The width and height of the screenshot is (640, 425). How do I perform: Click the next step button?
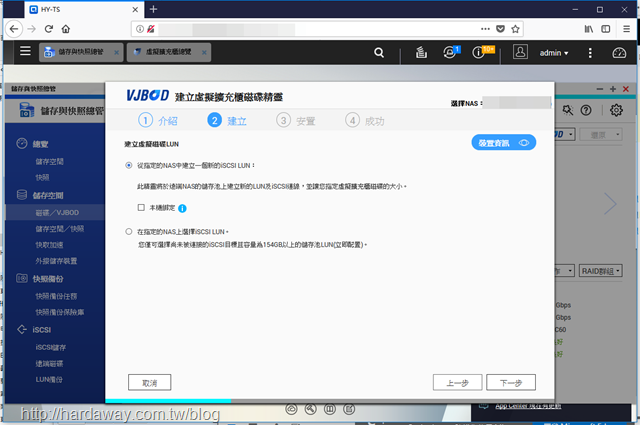pos(511,383)
